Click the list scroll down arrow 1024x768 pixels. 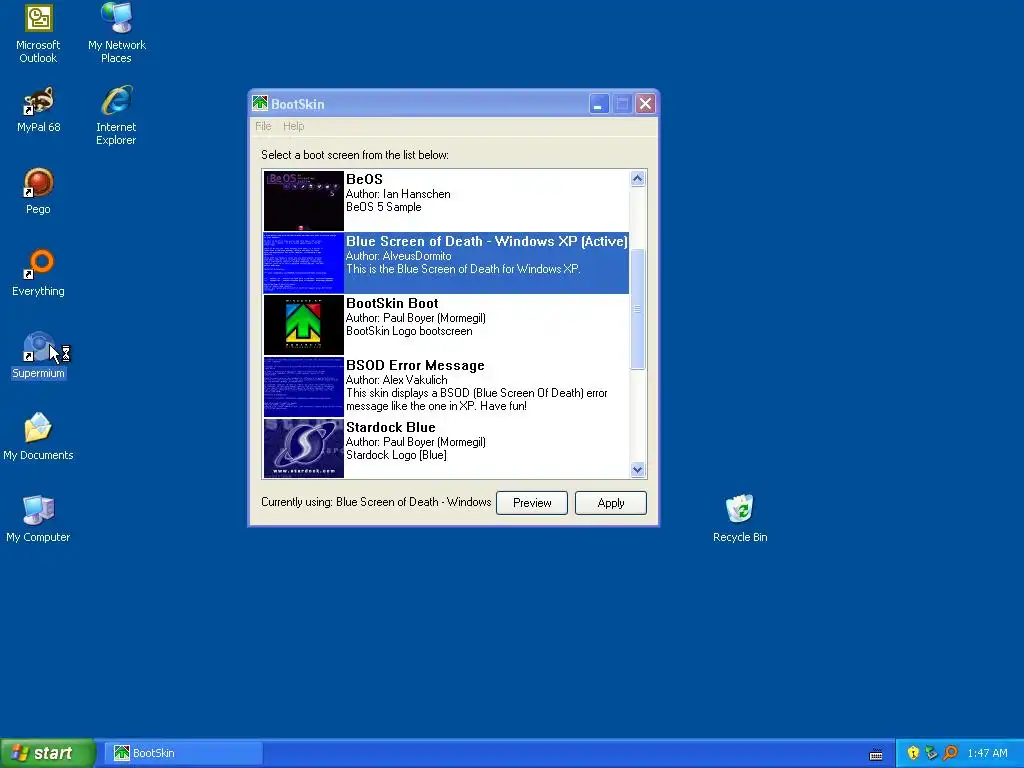click(x=637, y=470)
